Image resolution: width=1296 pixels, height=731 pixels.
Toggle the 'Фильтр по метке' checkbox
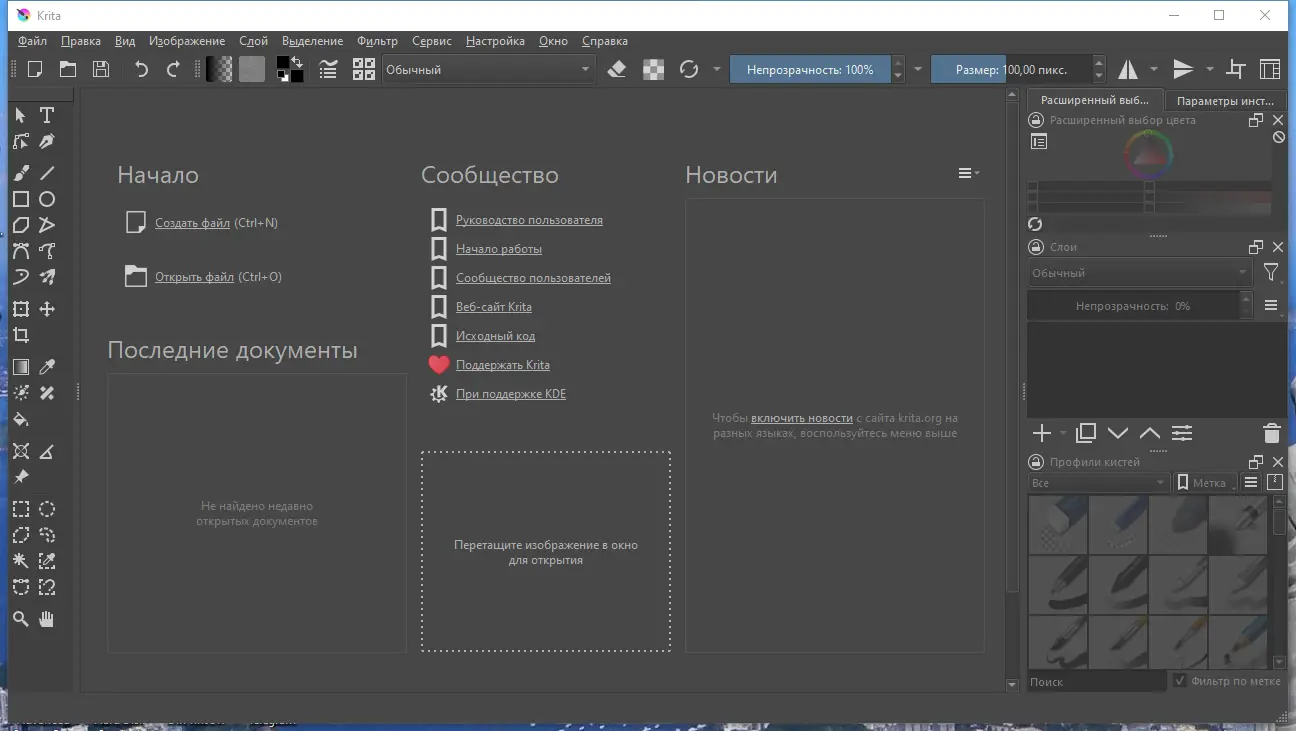[x=1180, y=681]
